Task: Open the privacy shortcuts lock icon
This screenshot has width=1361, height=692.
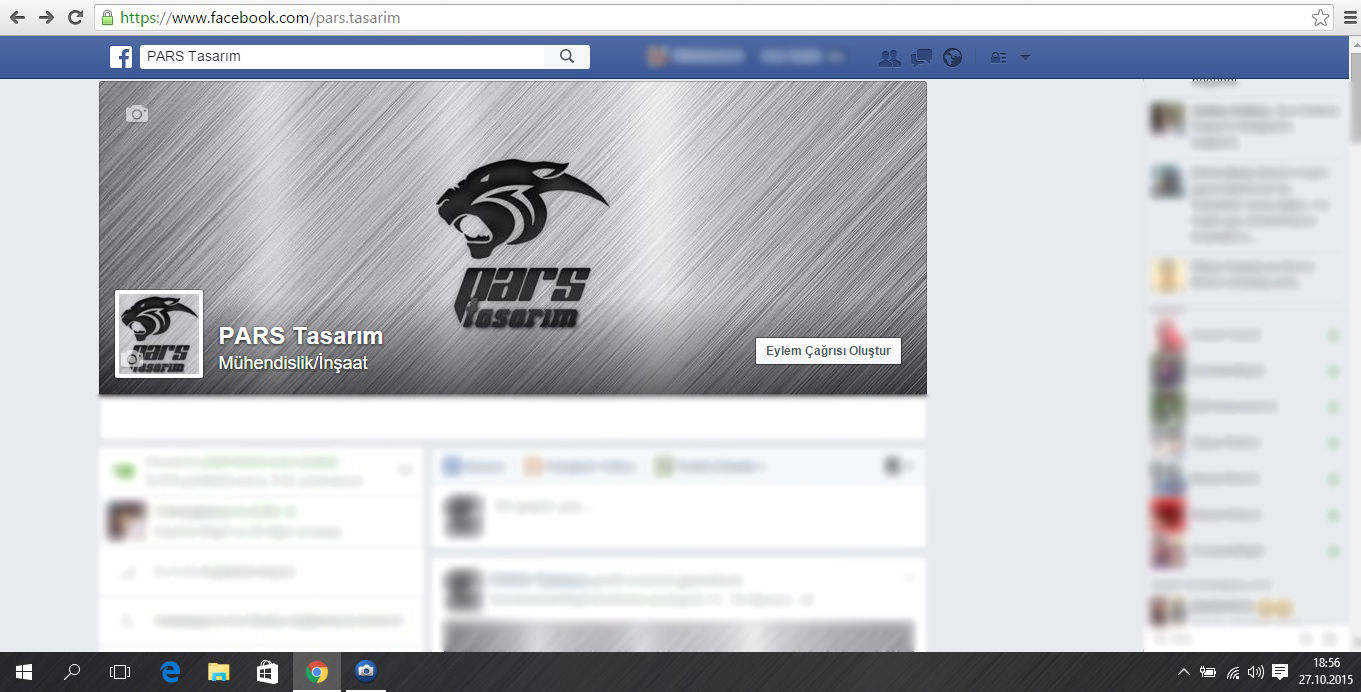Action: click(x=998, y=58)
